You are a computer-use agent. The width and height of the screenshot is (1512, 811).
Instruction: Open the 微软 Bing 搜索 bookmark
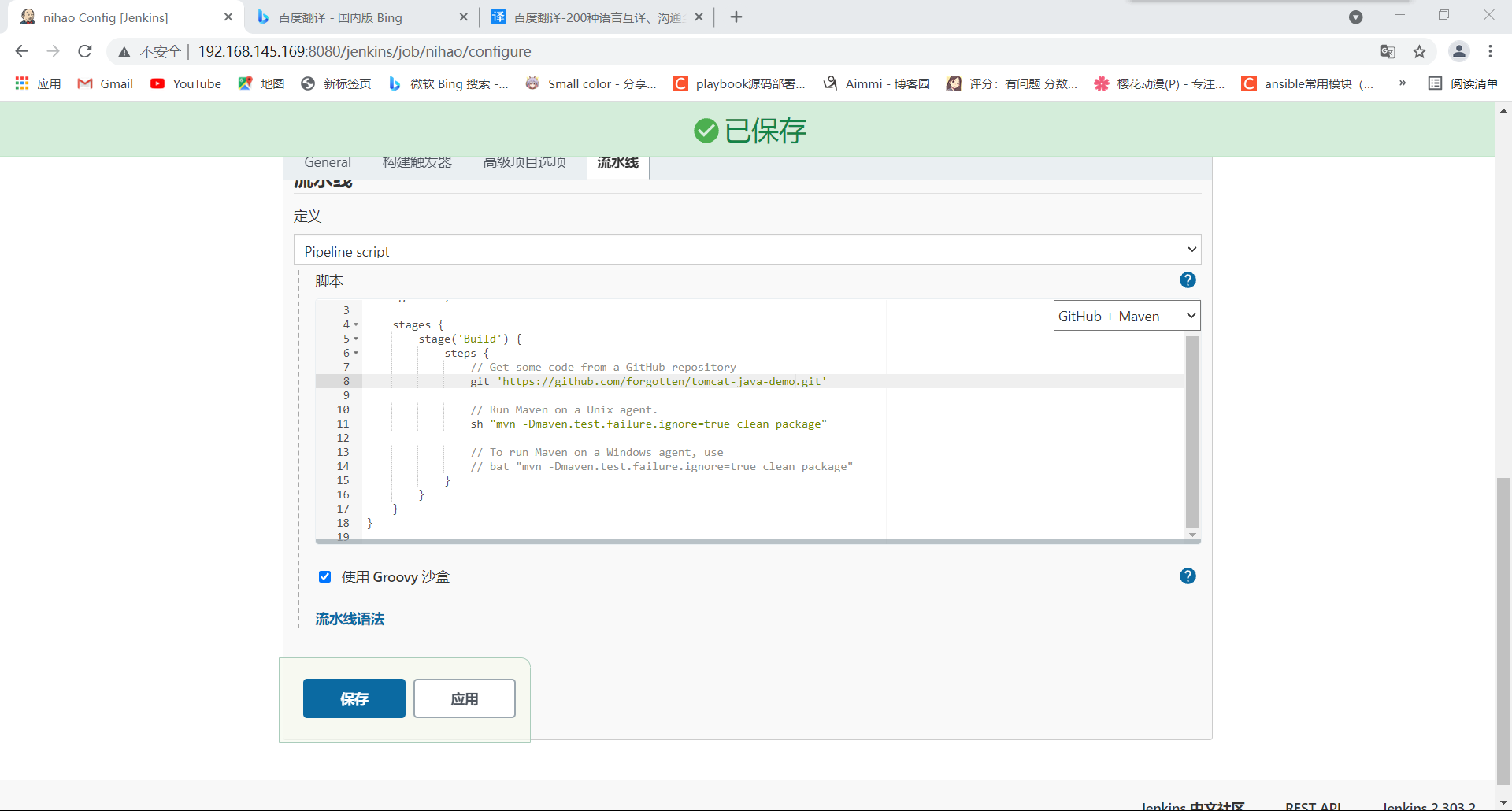click(448, 83)
